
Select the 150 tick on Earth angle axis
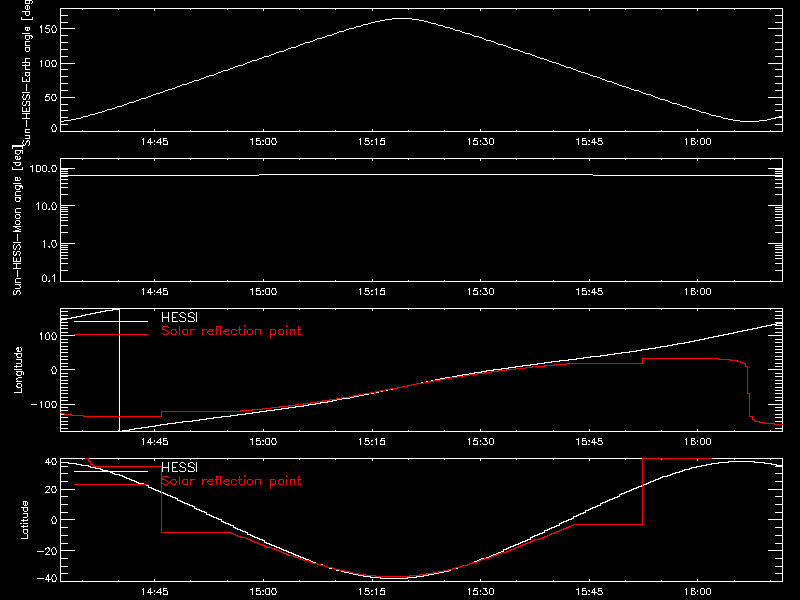point(47,30)
